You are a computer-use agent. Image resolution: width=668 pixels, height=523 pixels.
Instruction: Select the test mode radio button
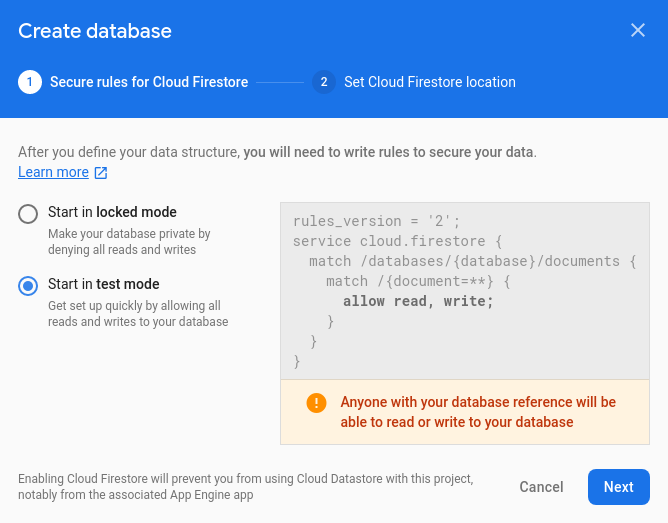29,285
